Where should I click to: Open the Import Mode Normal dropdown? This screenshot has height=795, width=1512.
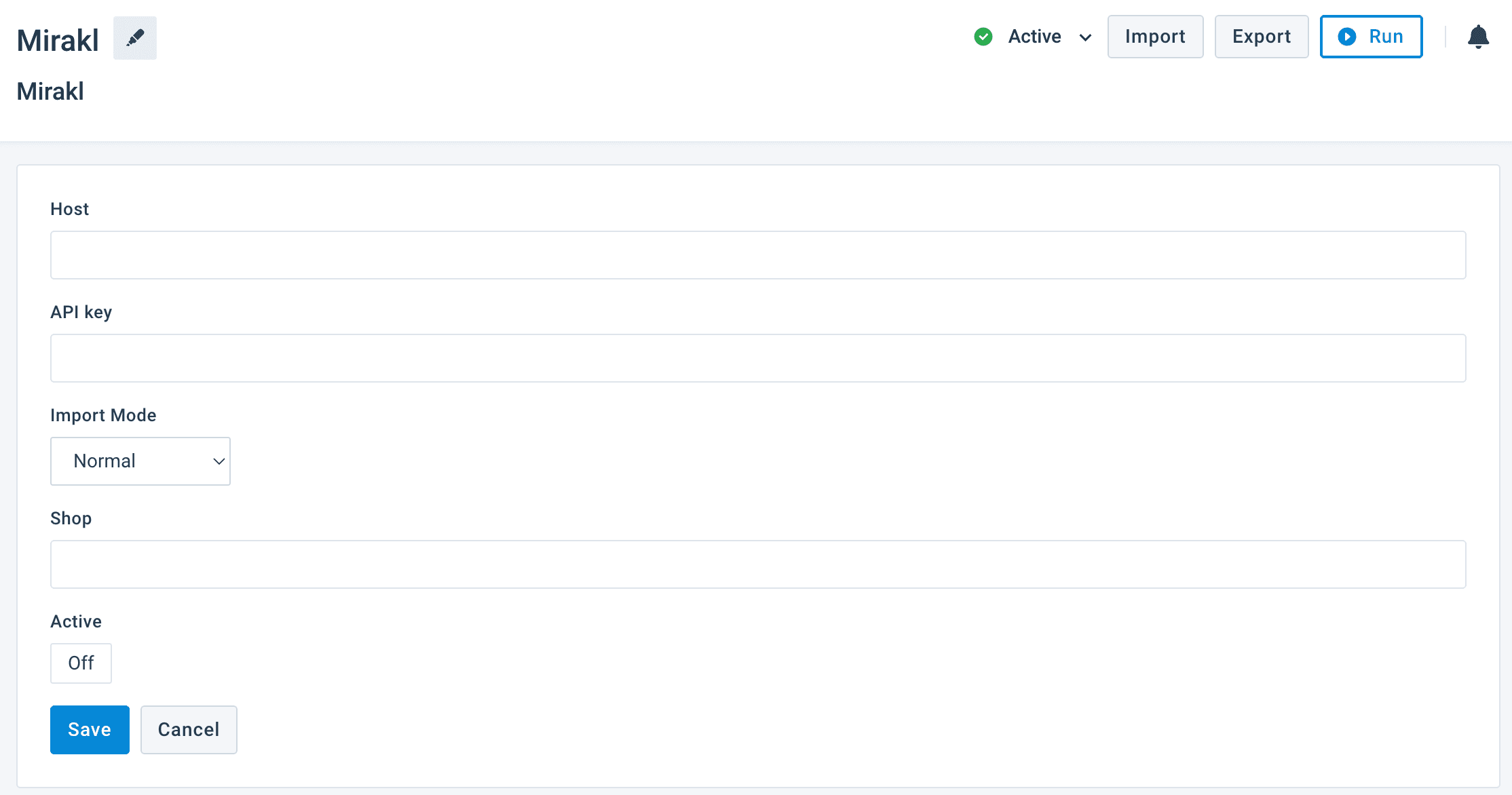[140, 461]
